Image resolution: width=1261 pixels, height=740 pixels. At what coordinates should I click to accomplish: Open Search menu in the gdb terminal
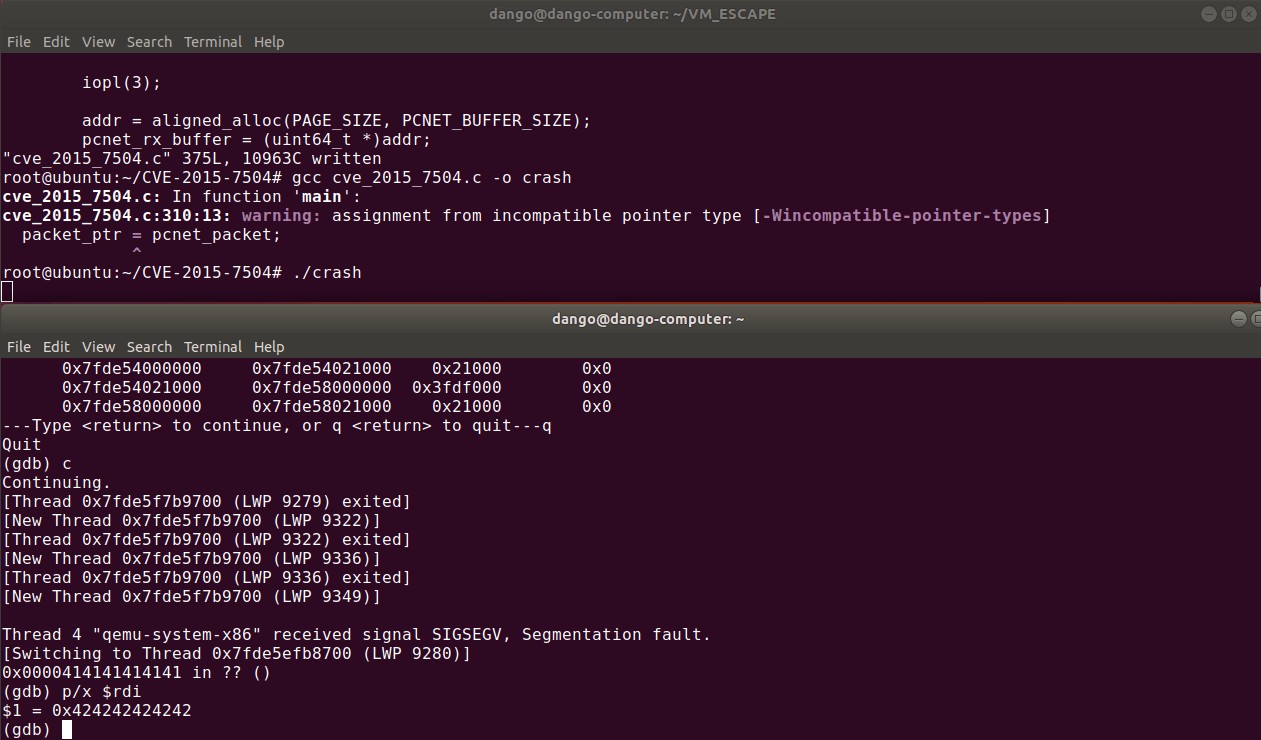pos(149,347)
